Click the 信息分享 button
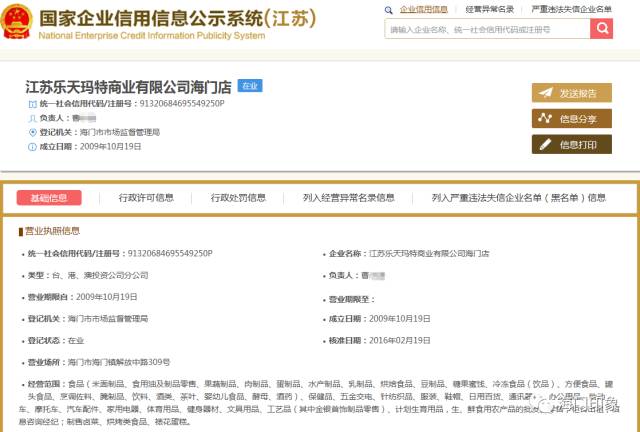 [x=571, y=118]
